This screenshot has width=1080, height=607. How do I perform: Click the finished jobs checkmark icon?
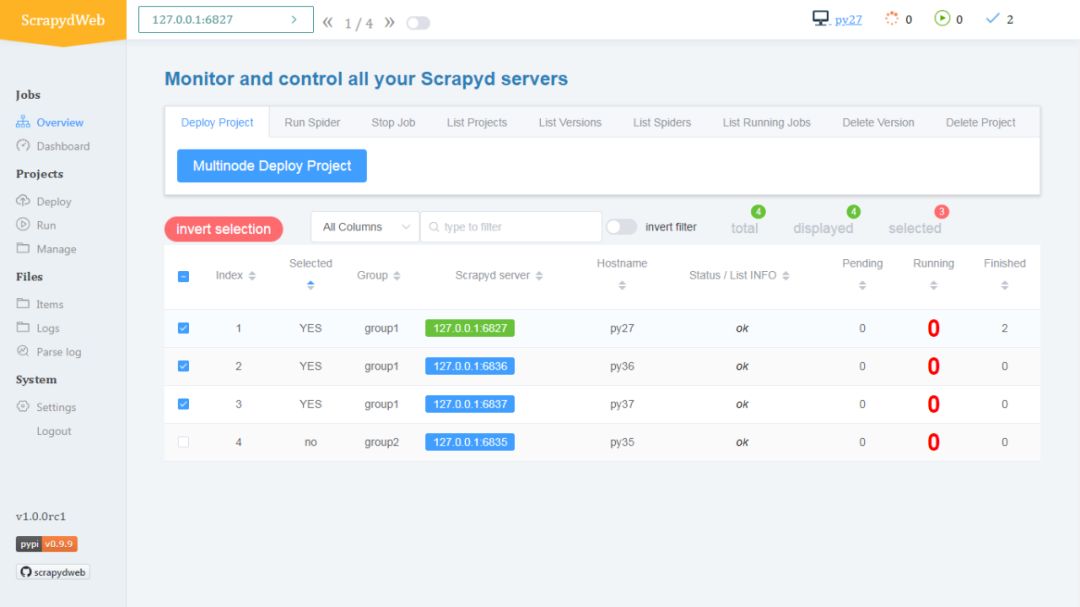[992, 19]
